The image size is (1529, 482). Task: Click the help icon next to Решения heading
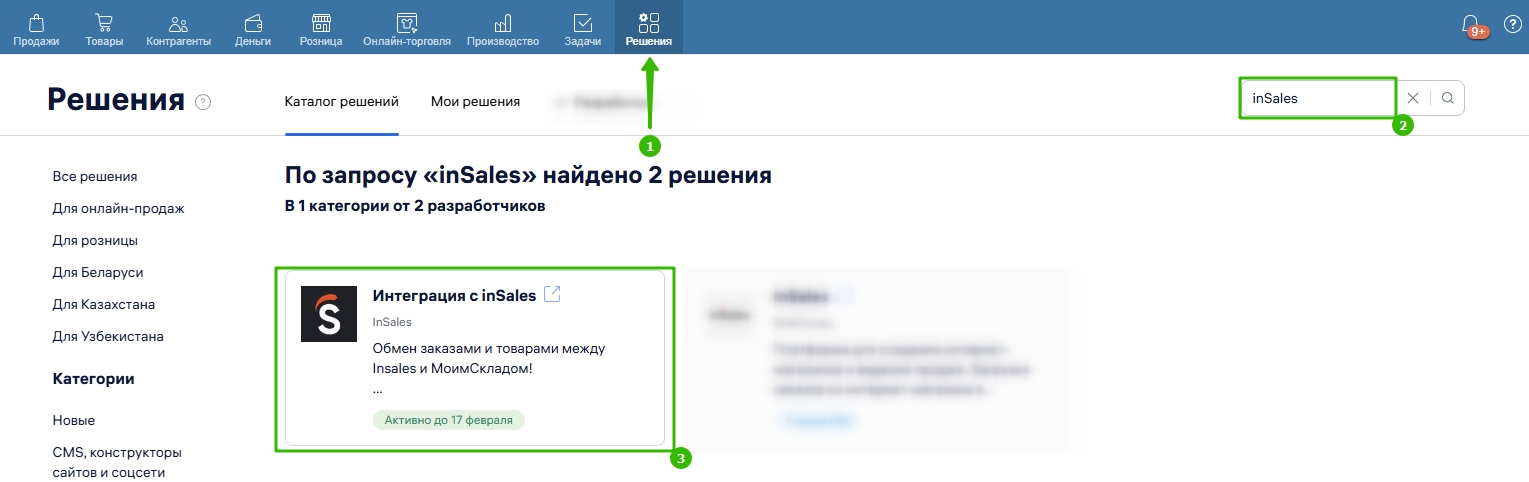(x=203, y=102)
